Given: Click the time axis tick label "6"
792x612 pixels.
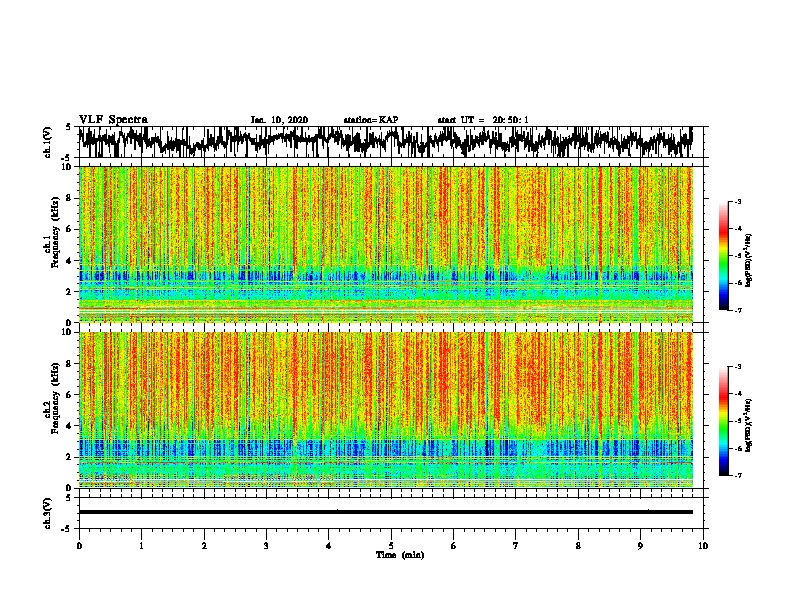Looking at the screenshot, I should (x=454, y=546).
